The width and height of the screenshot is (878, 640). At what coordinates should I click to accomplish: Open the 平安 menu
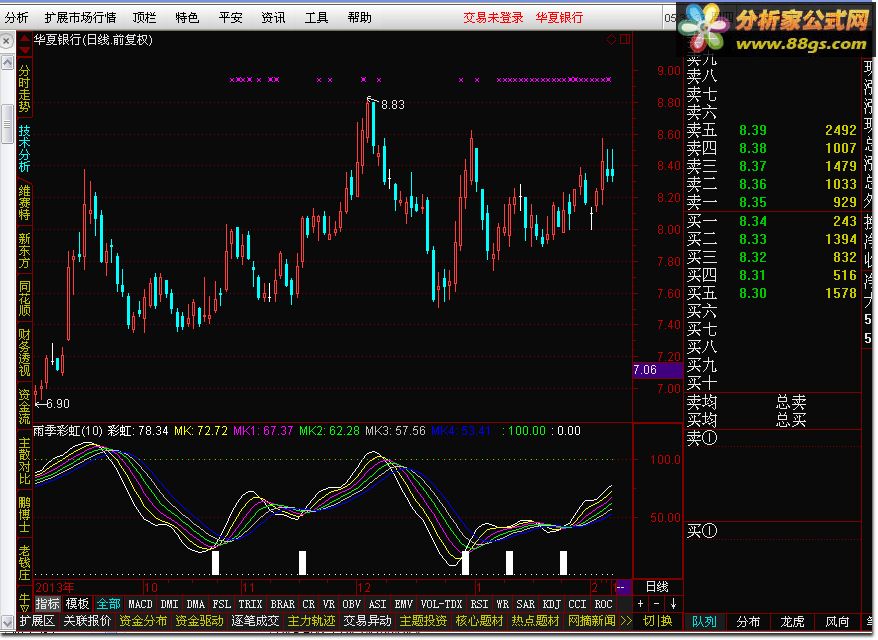click(230, 18)
